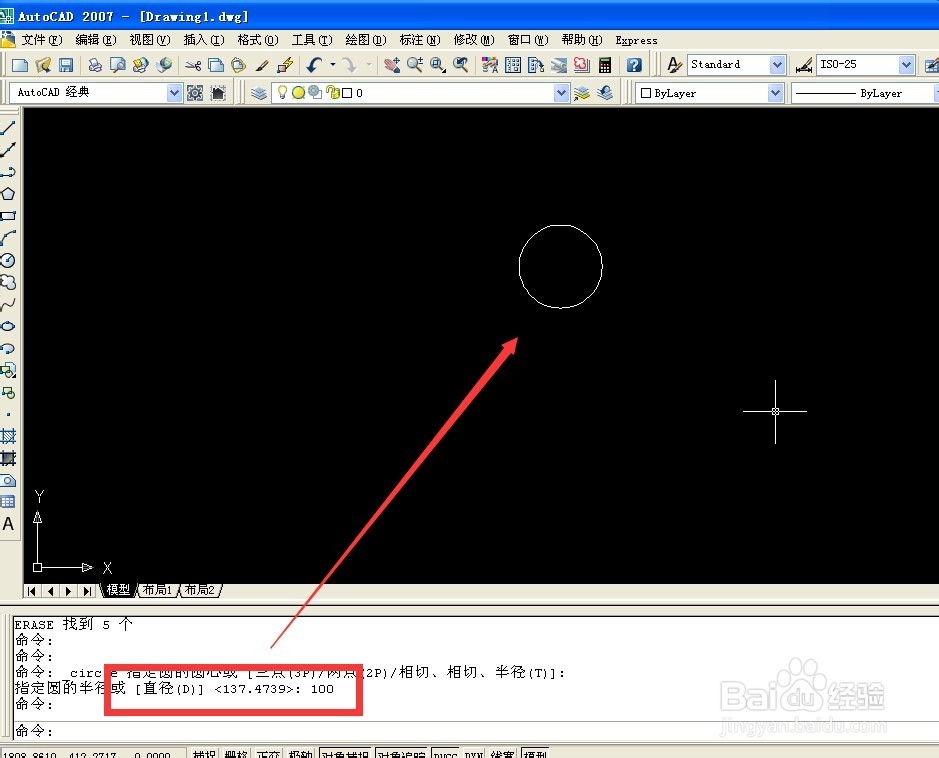Expand the layer list dropdown

pyautogui.click(x=561, y=93)
